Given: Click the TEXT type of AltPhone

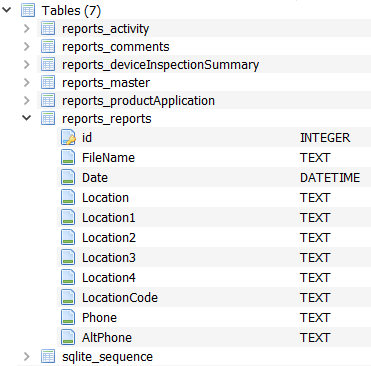Looking at the screenshot, I should (x=315, y=337).
